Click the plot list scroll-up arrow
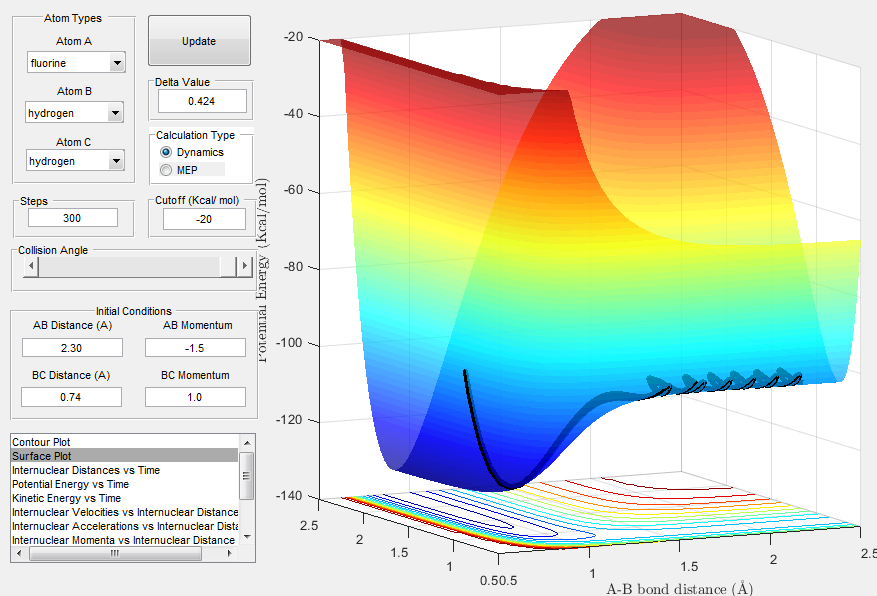 click(247, 443)
